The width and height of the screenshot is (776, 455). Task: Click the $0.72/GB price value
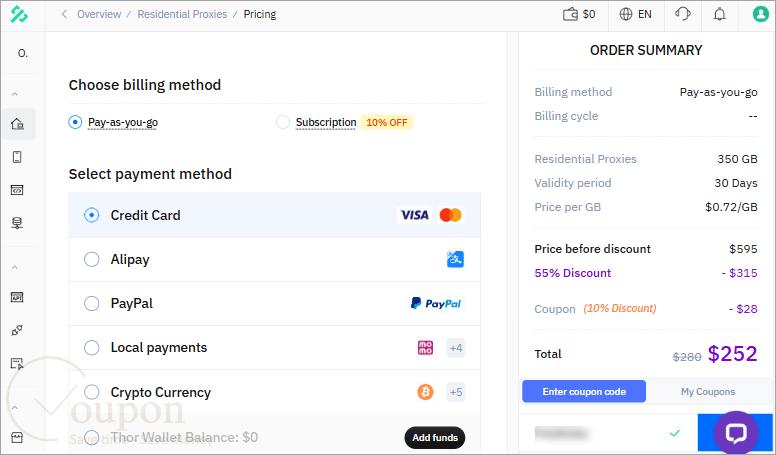[x=731, y=207]
